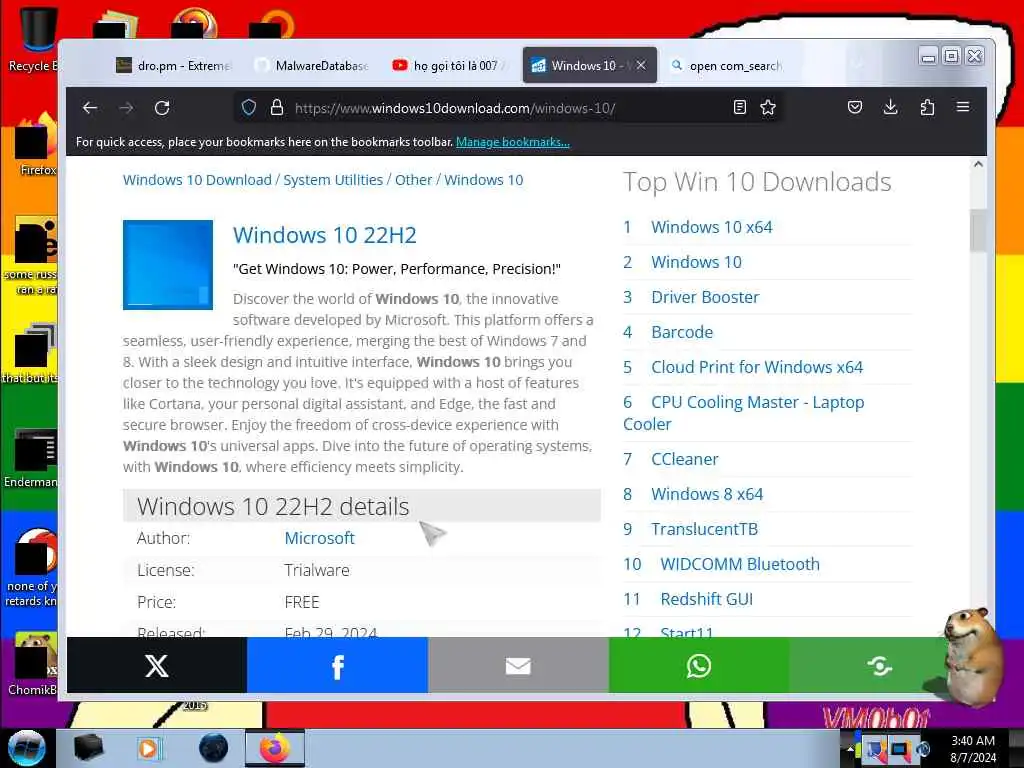Screen dimensions: 1024x768
Task: Share page on X
Action: pyautogui.click(x=157, y=665)
